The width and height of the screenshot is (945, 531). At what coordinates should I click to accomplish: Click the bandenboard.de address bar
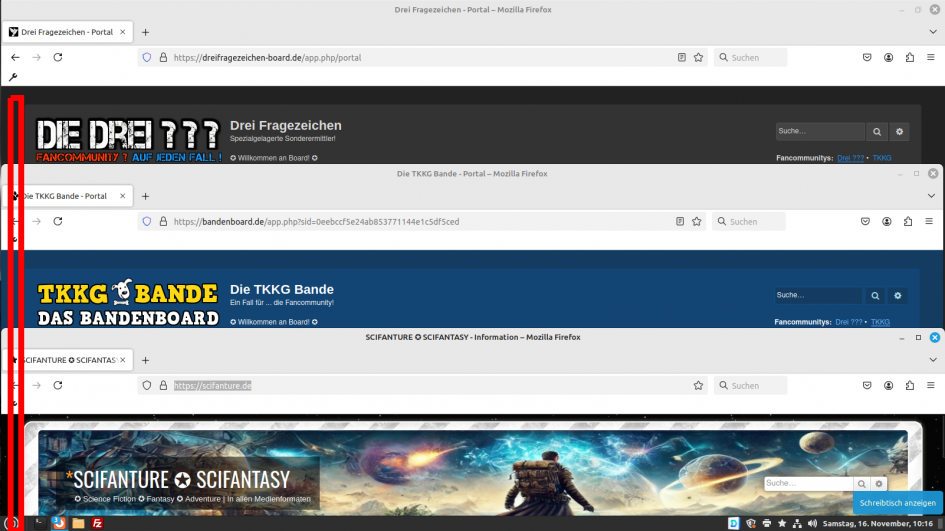point(422,222)
